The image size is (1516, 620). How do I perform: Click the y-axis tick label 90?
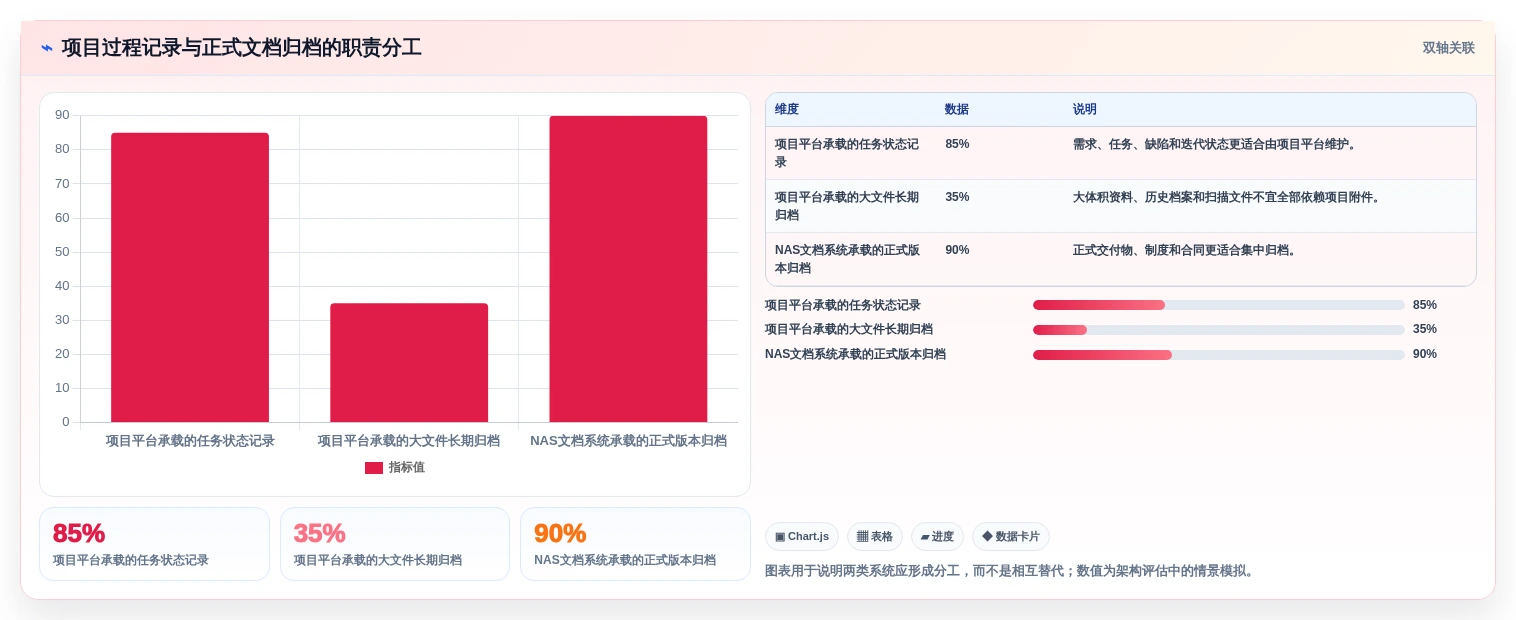[62, 115]
